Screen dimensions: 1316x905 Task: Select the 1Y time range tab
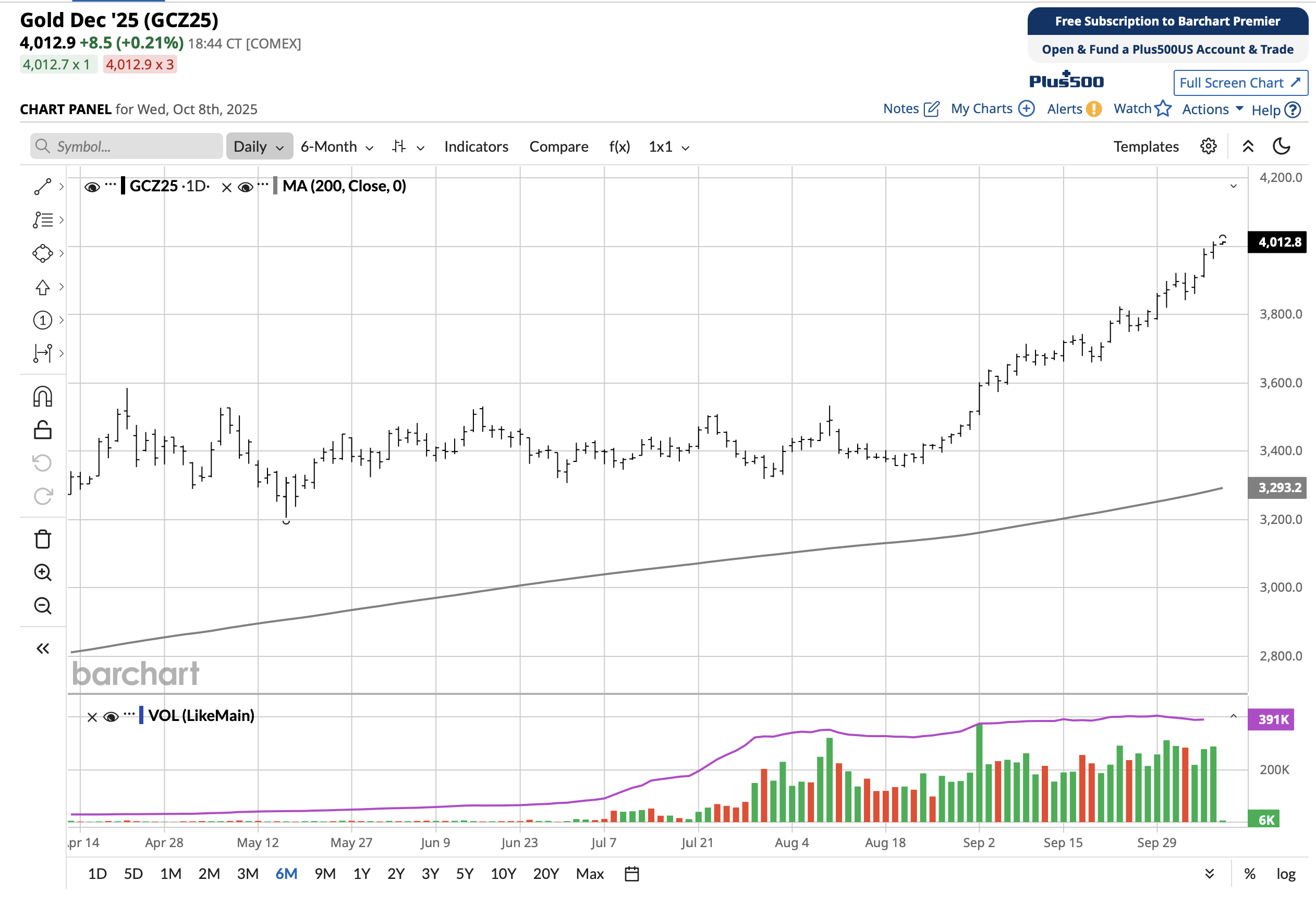click(361, 874)
